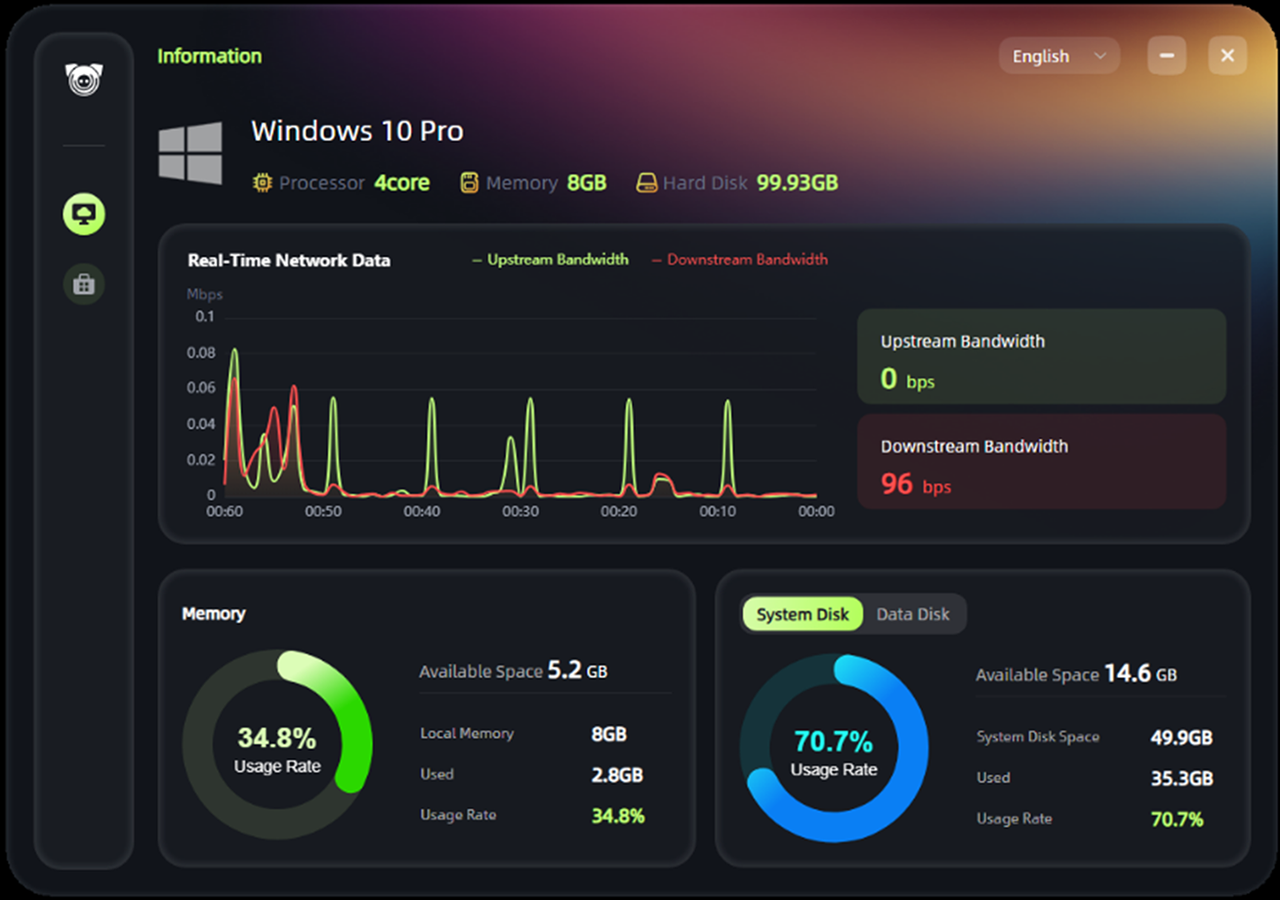Image resolution: width=1280 pixels, height=900 pixels.
Task: Switch to the Data Disk tab
Action: (x=912, y=614)
